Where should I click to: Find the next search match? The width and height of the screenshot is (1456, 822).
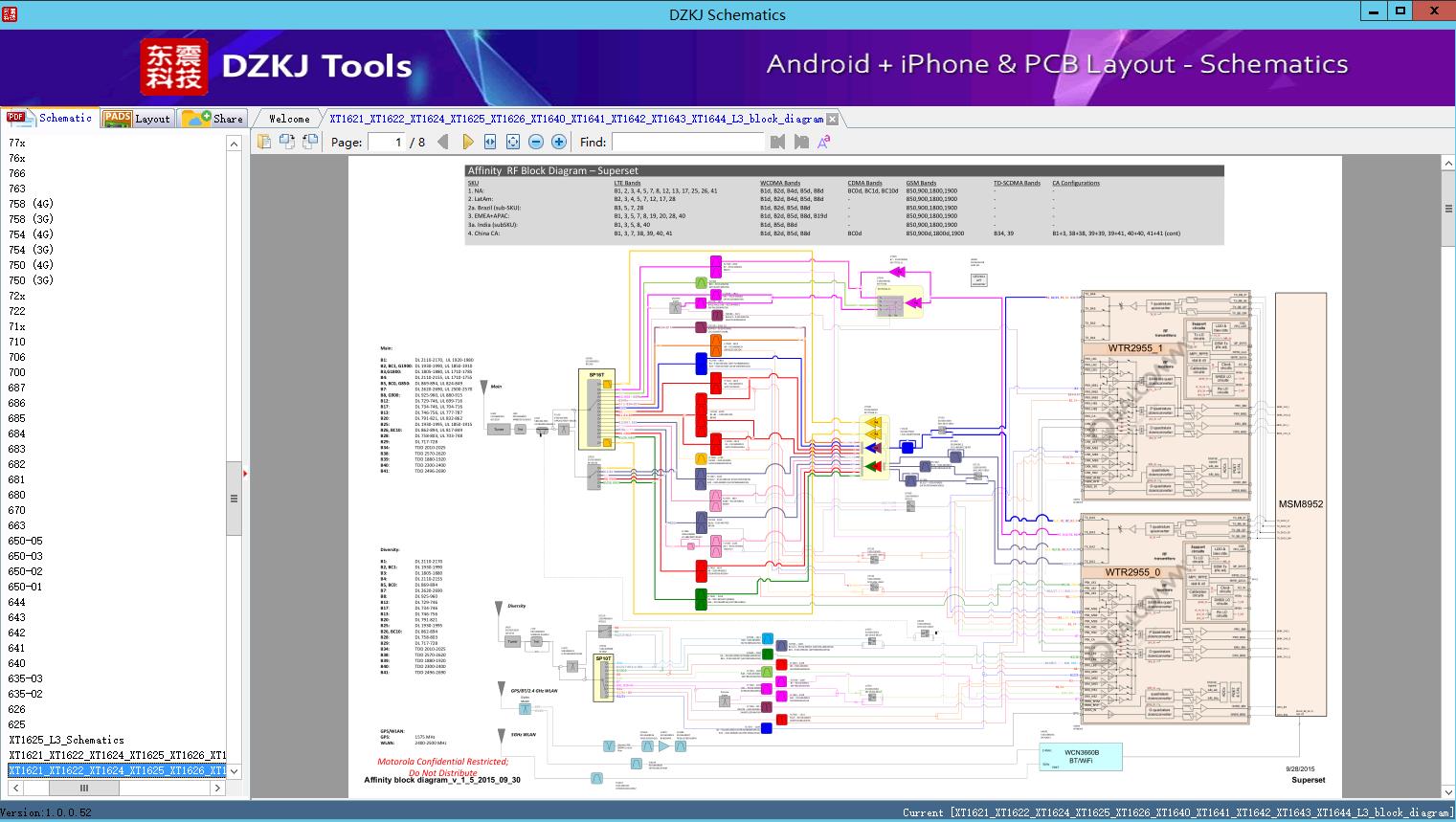pos(801,142)
